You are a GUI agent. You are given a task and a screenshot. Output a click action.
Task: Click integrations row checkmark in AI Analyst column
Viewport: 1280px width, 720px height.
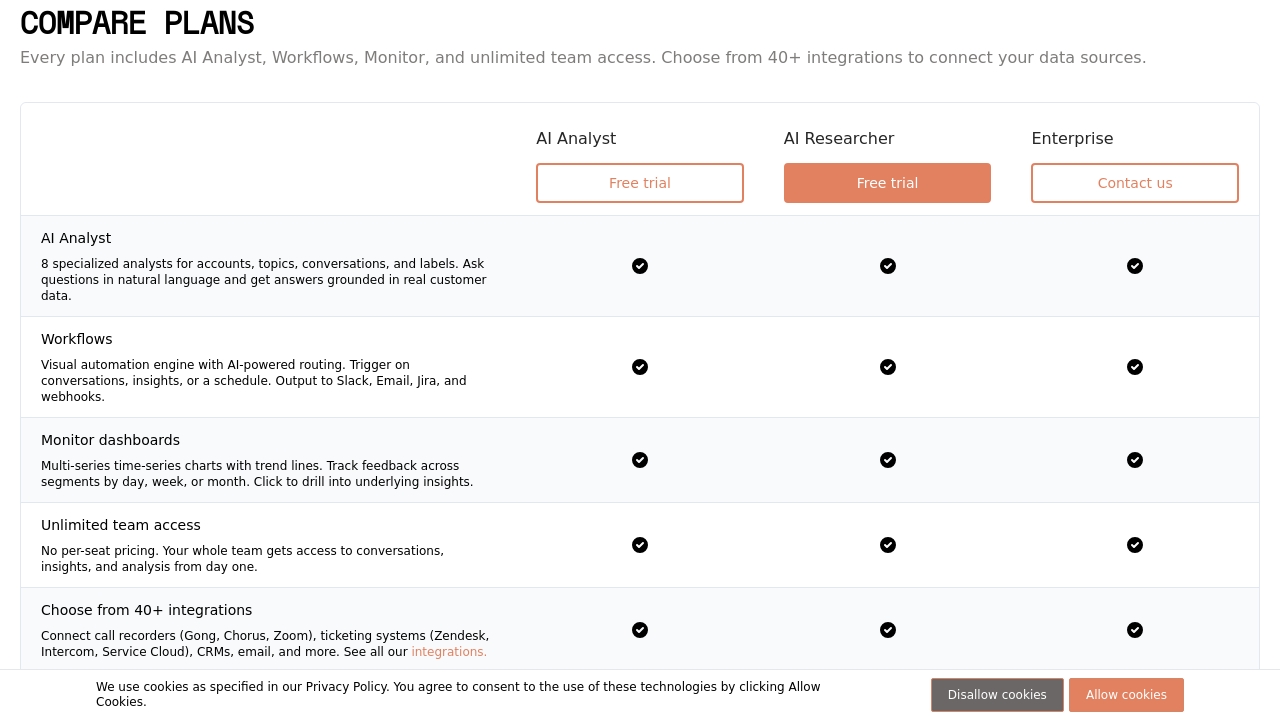[640, 630]
